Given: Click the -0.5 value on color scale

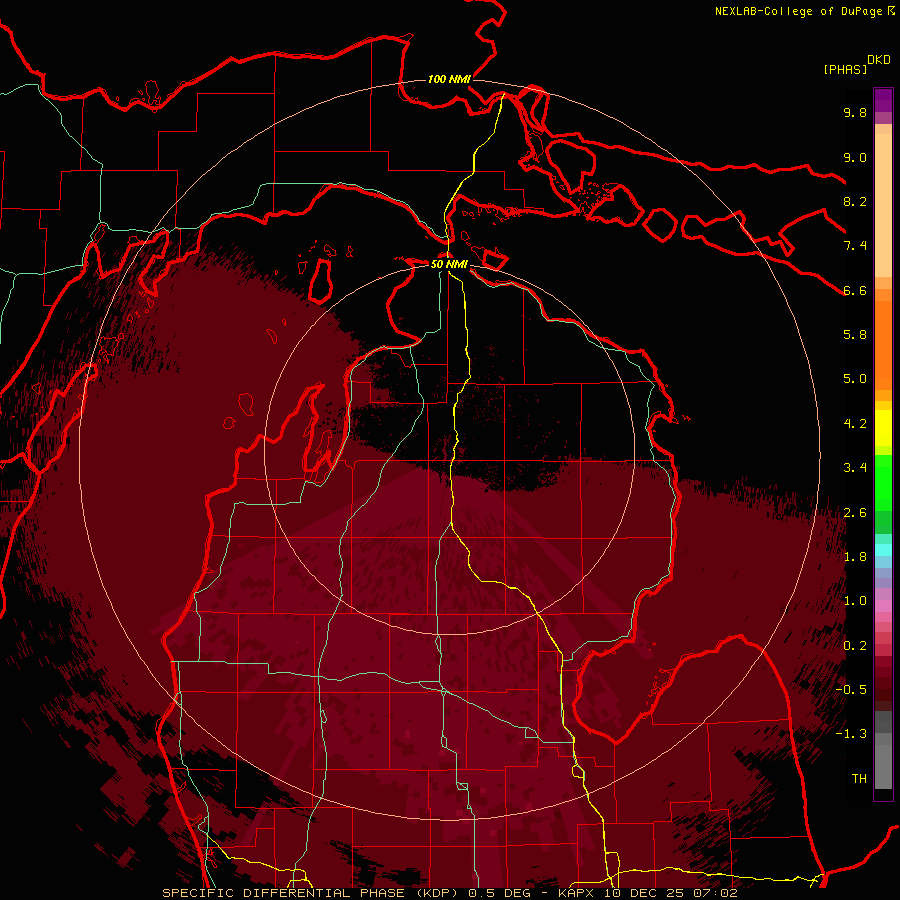Looking at the screenshot, I should click(851, 690).
